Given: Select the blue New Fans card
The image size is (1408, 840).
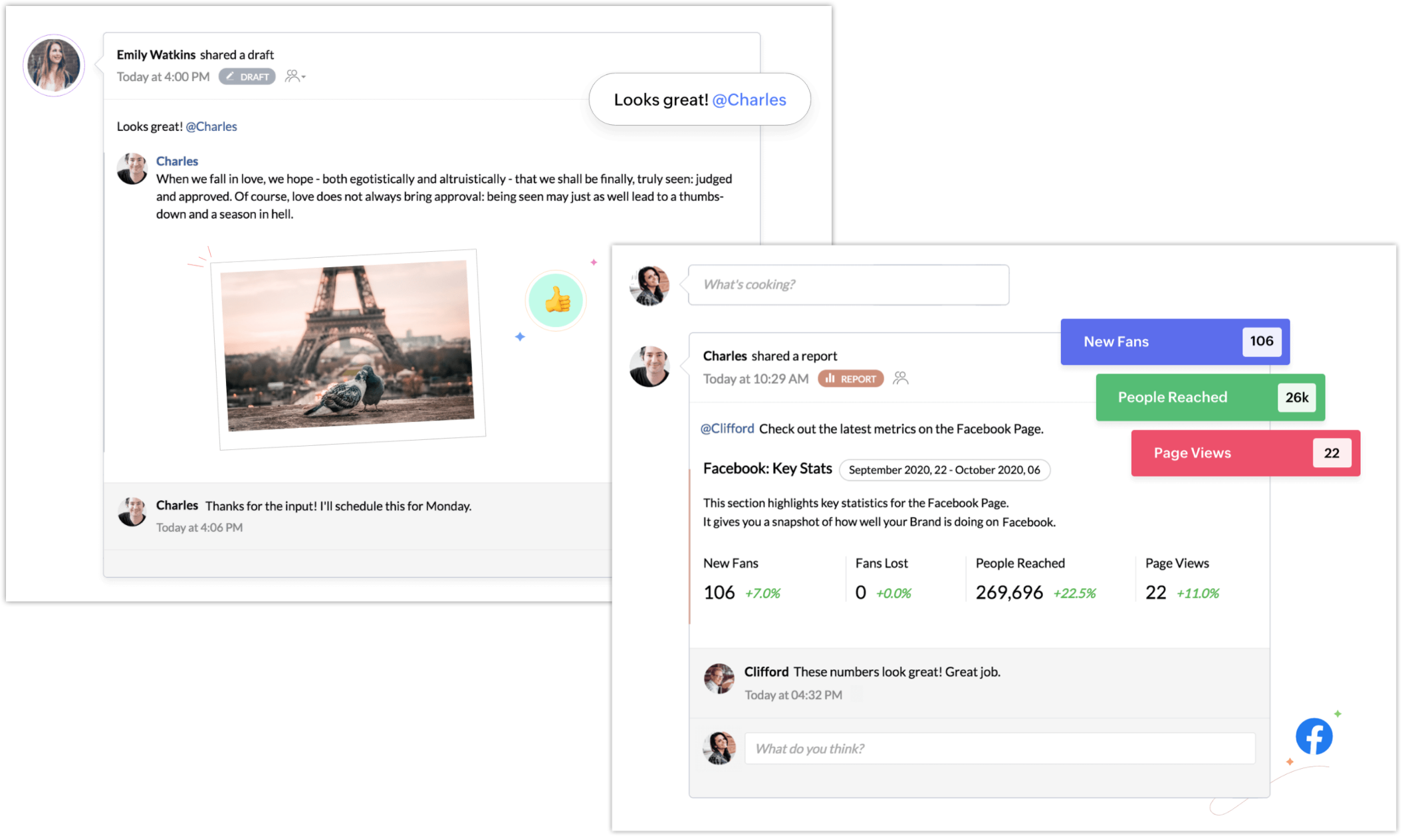Looking at the screenshot, I should coord(1174,342).
